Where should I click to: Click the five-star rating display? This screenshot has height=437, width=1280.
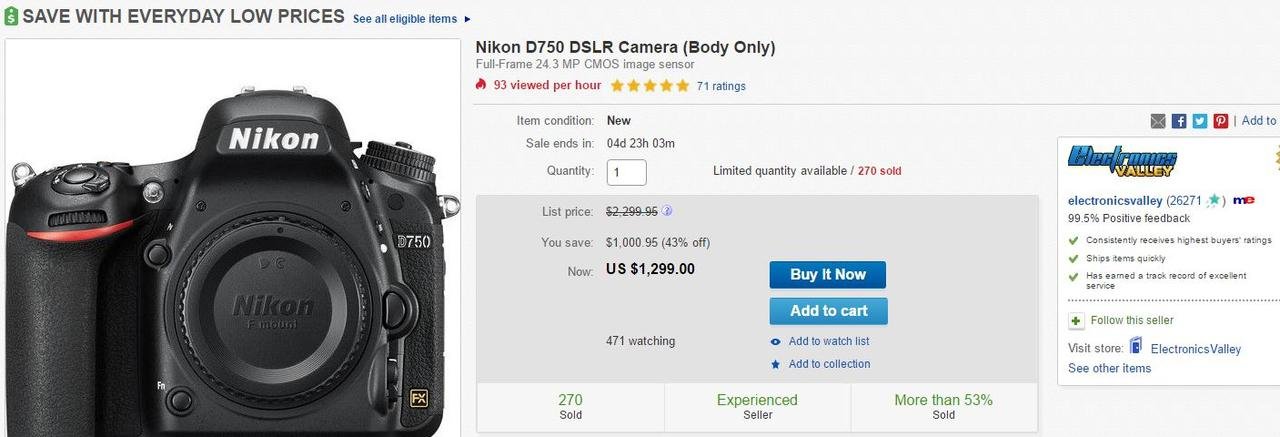pyautogui.click(x=649, y=86)
